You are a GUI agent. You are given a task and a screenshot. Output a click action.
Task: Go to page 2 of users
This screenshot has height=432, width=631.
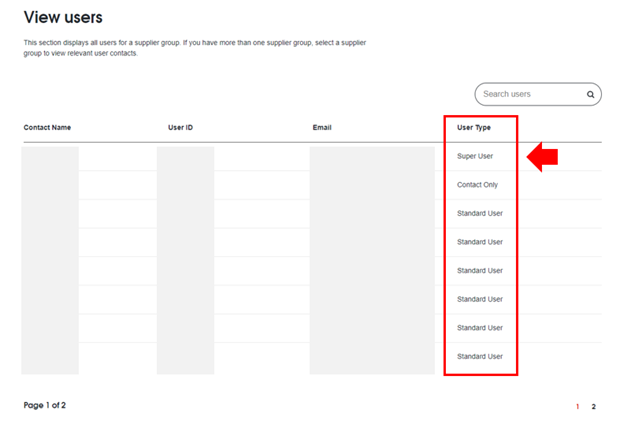click(x=593, y=407)
